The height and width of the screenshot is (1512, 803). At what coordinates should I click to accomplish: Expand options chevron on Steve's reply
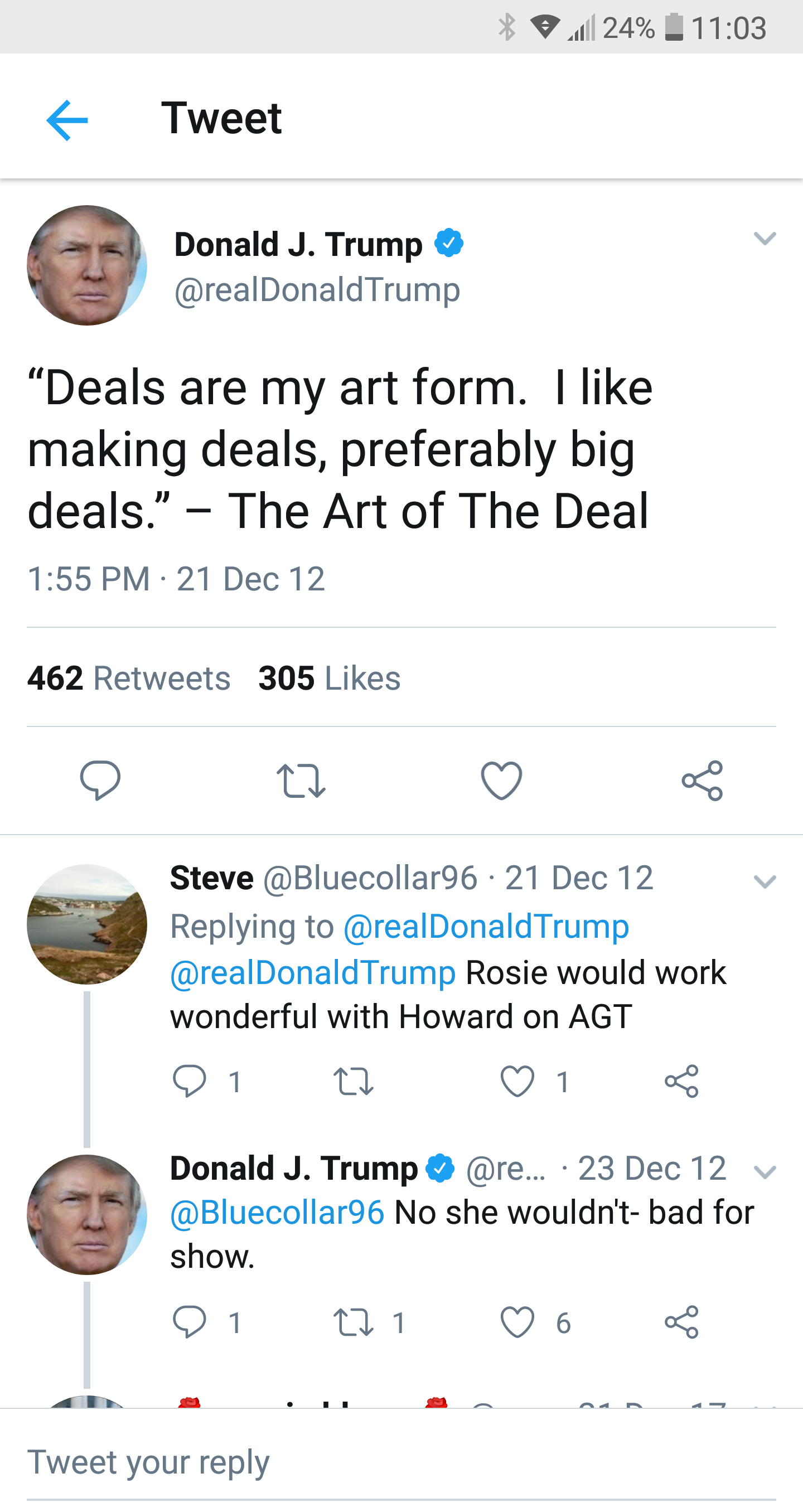[x=765, y=881]
